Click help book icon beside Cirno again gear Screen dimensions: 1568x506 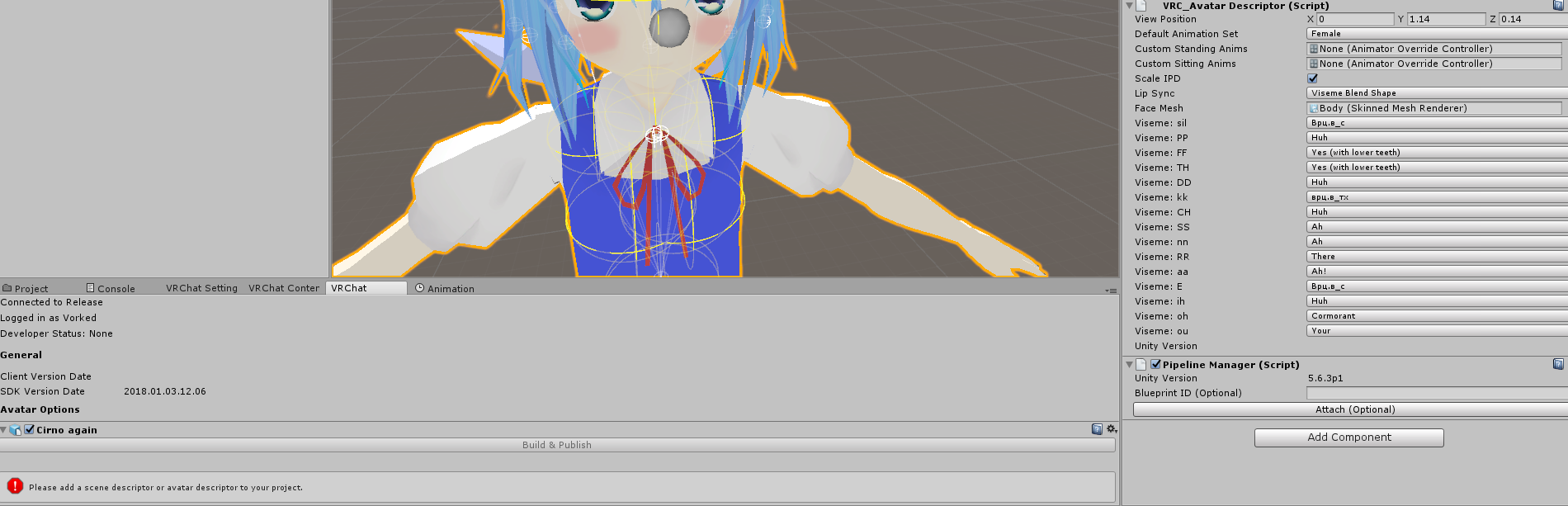tap(1097, 429)
